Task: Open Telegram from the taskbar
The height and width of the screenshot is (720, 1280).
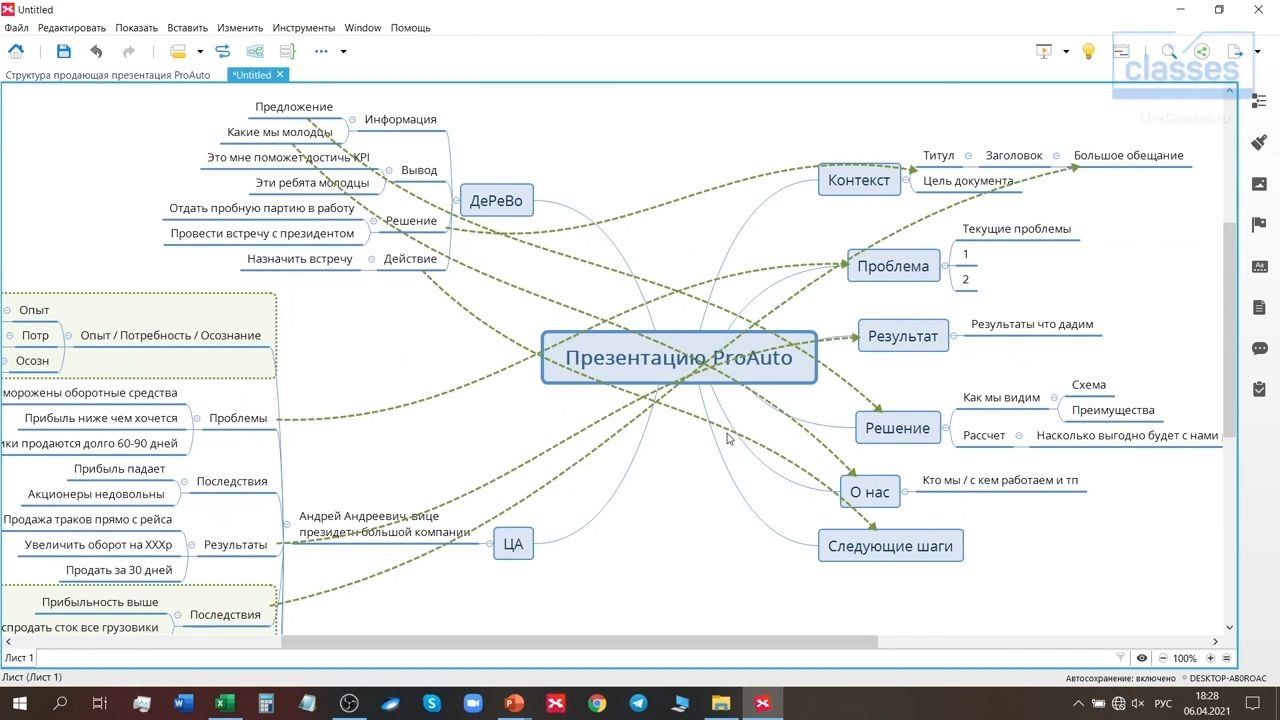Action: tap(638, 704)
